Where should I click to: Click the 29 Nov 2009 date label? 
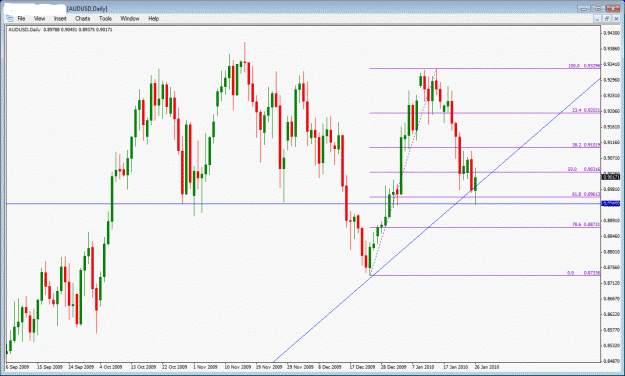pyautogui.click(x=301, y=367)
